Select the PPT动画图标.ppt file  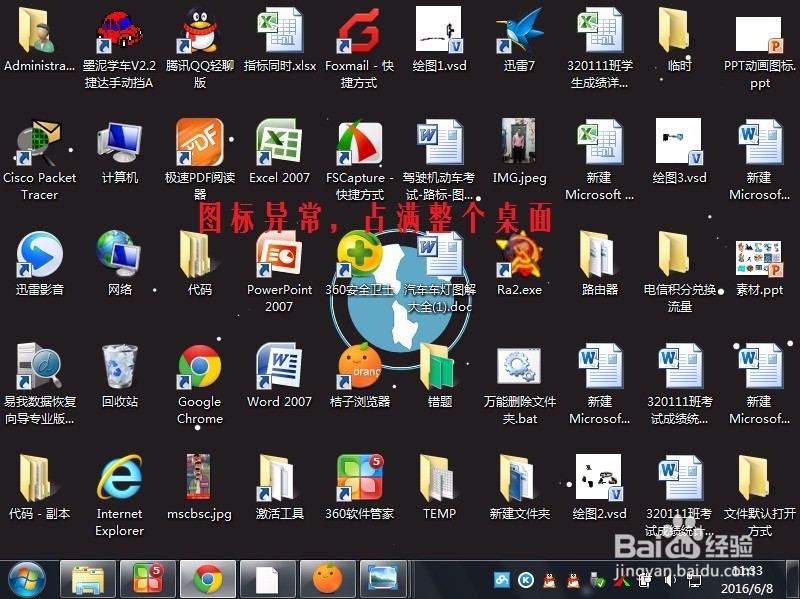click(759, 34)
